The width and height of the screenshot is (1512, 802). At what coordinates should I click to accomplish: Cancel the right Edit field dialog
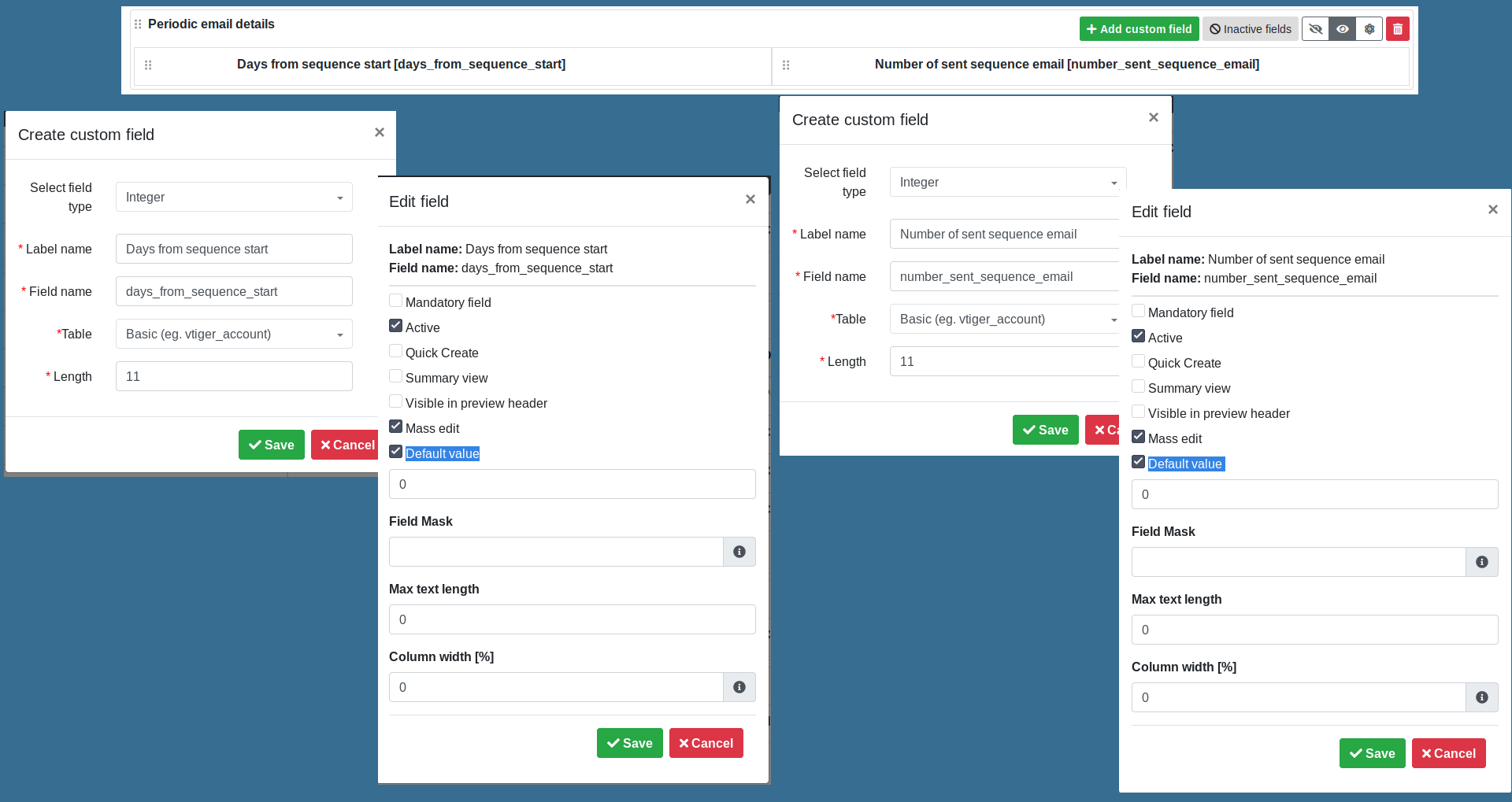pyautogui.click(x=1449, y=753)
